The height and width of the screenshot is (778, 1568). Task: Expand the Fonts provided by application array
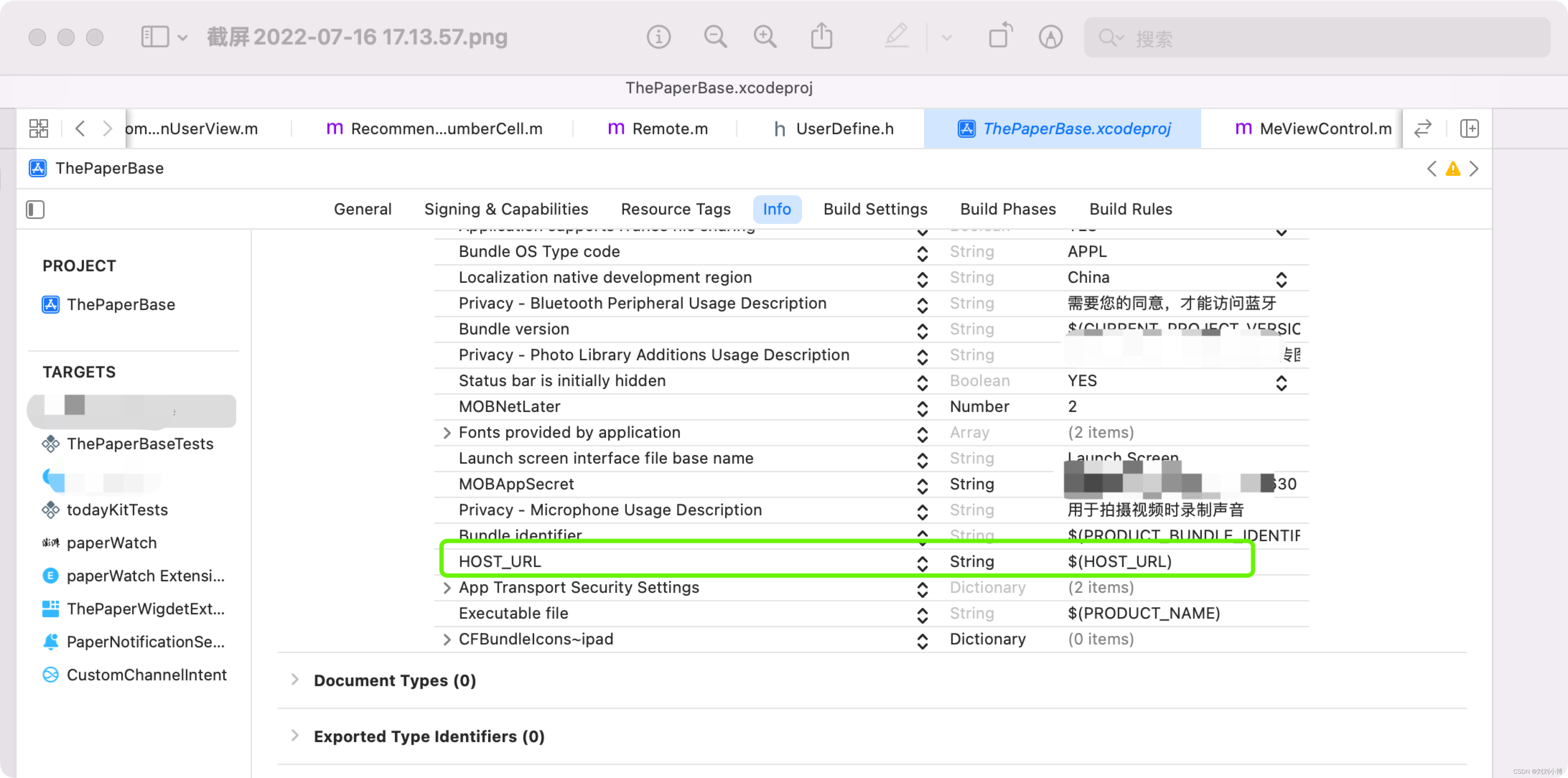(447, 432)
